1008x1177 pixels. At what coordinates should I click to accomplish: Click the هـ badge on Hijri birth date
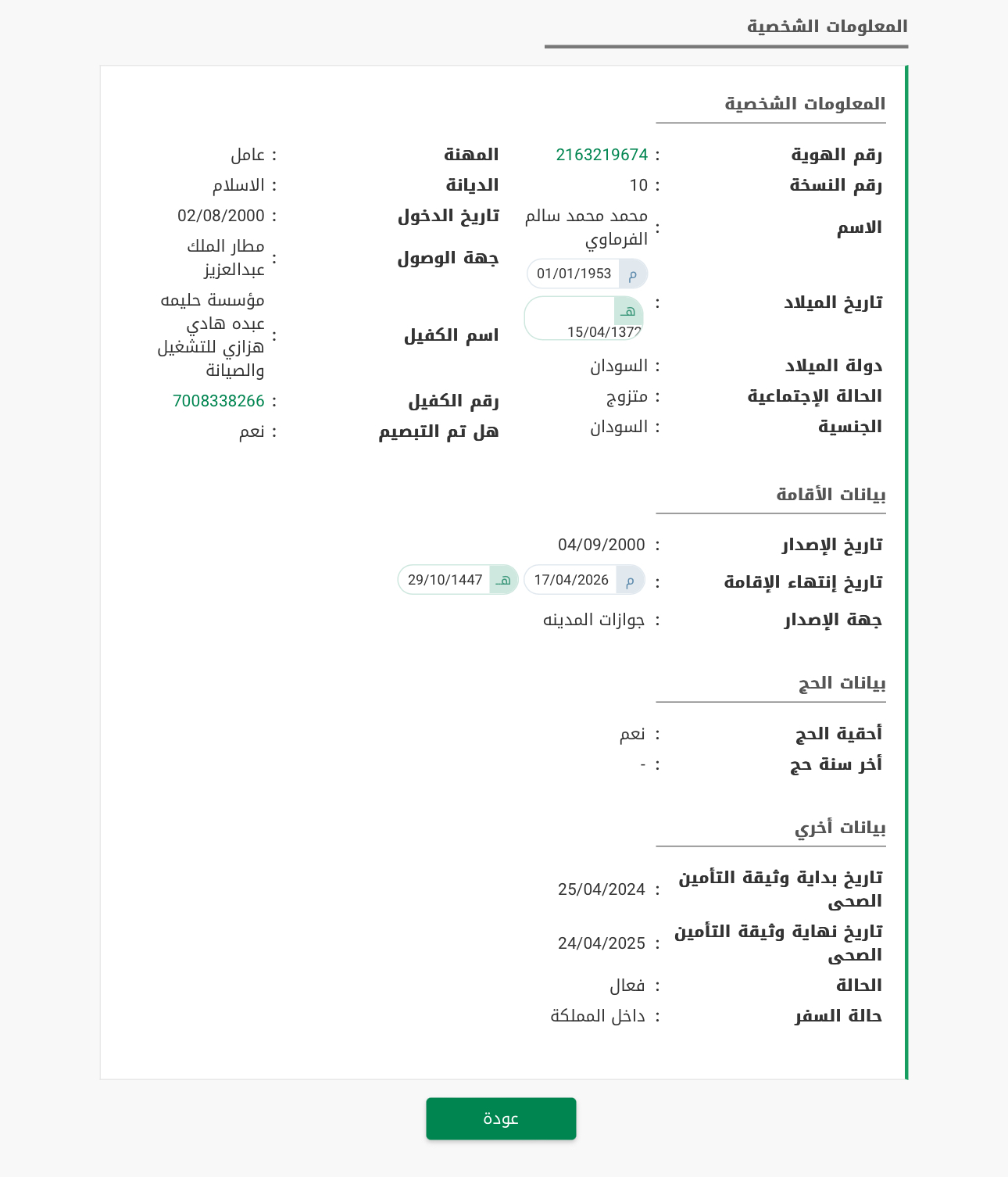pos(628,311)
